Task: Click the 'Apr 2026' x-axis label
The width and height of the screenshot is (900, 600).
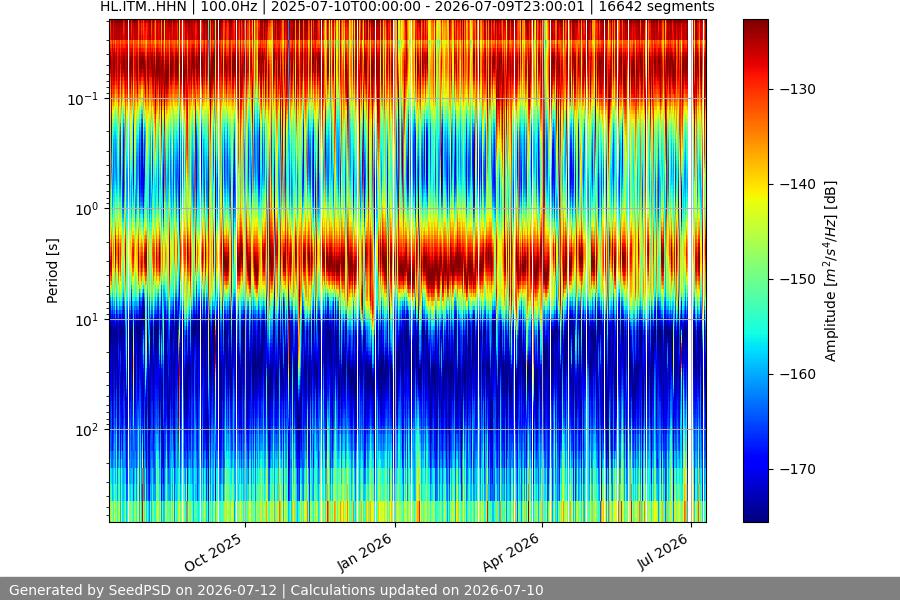Action: (510, 552)
